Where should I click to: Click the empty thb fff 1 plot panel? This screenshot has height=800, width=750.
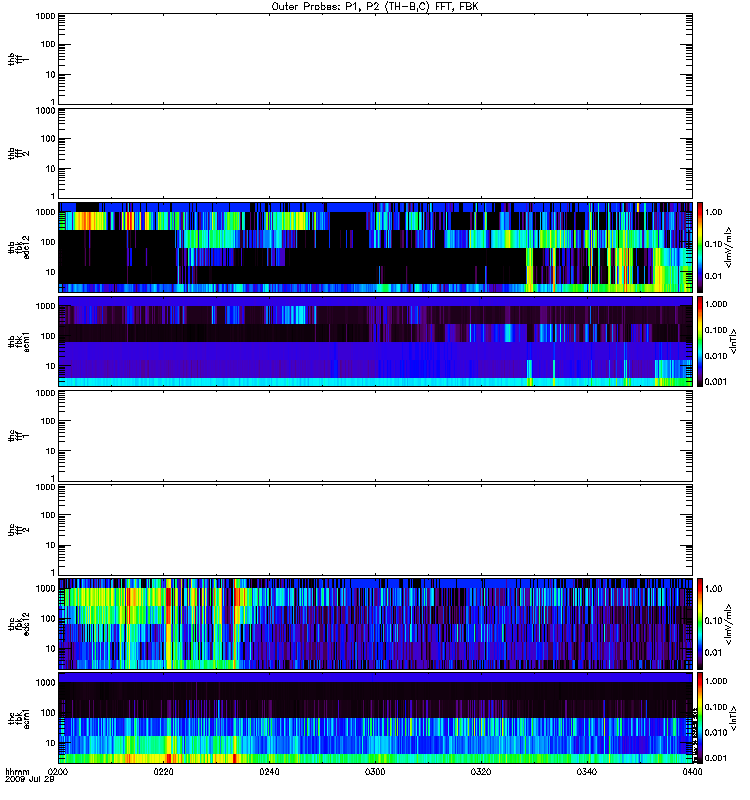tap(375, 59)
